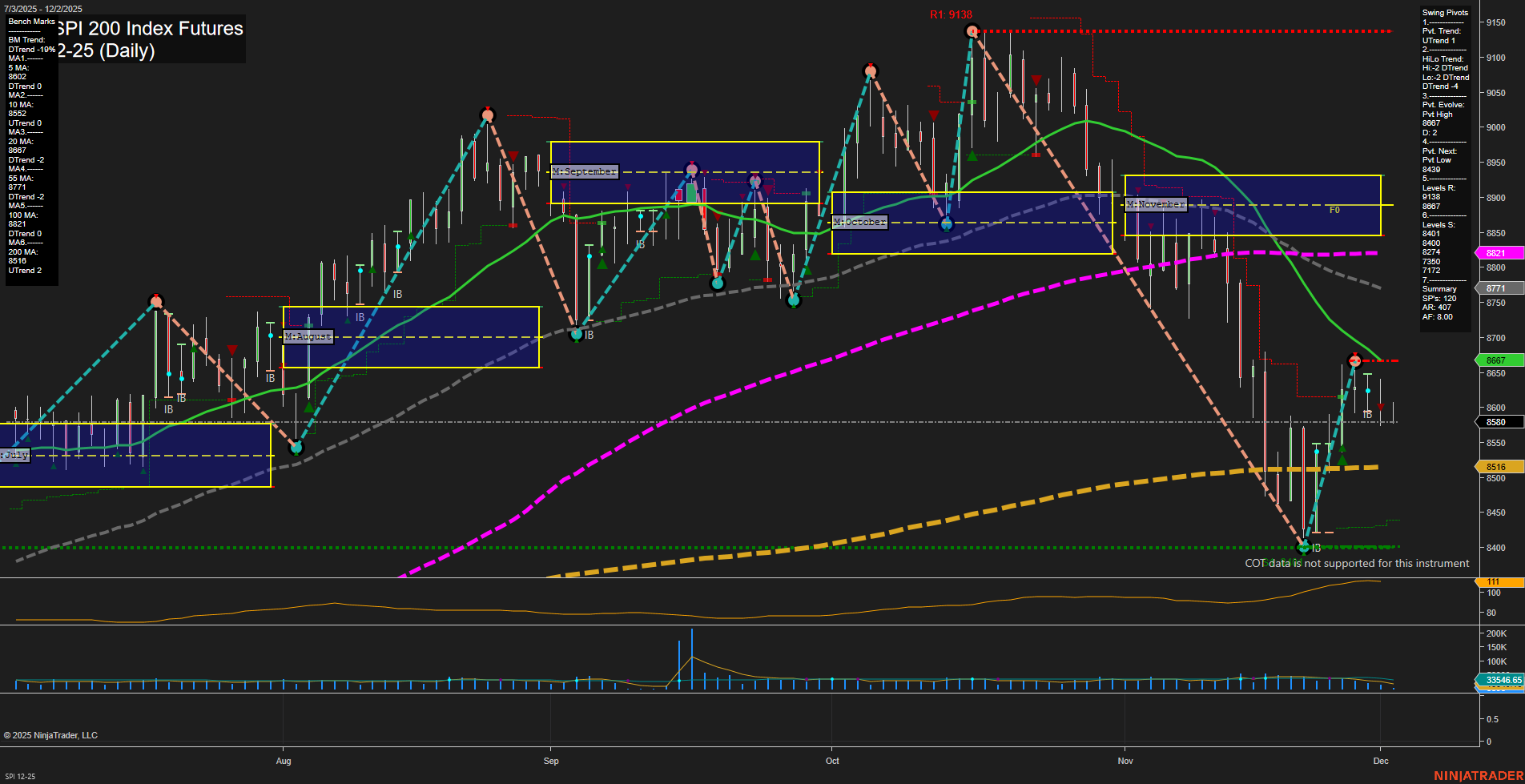Select the orange 8516 price tag on axis

[1497, 467]
